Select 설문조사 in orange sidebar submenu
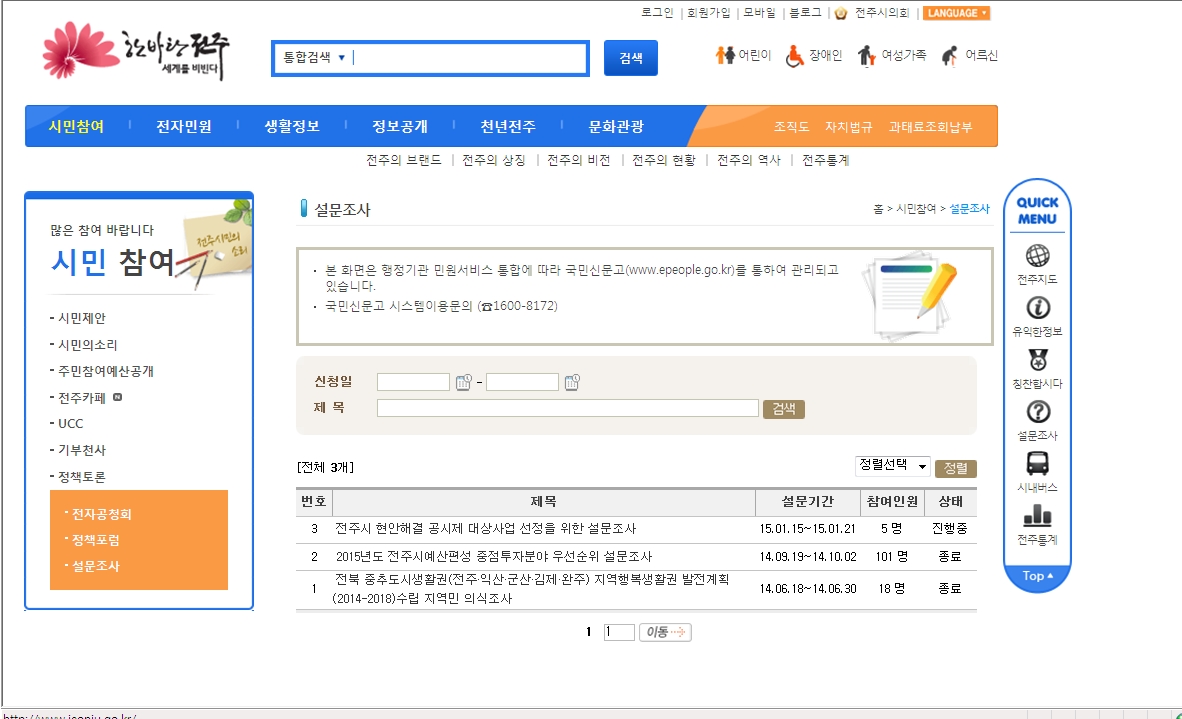Viewport: 1182px width, 719px height. coord(95,566)
